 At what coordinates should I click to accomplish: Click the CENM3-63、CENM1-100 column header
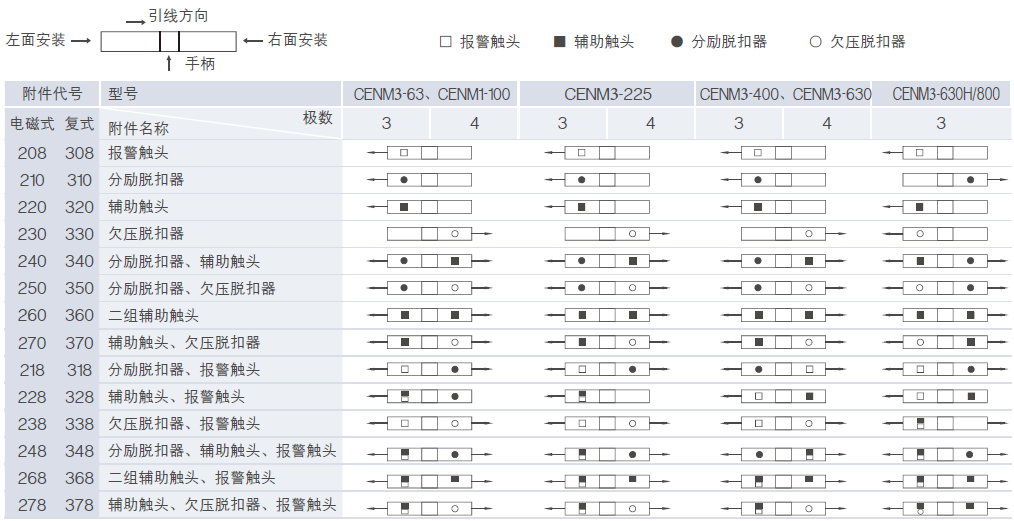(x=431, y=94)
